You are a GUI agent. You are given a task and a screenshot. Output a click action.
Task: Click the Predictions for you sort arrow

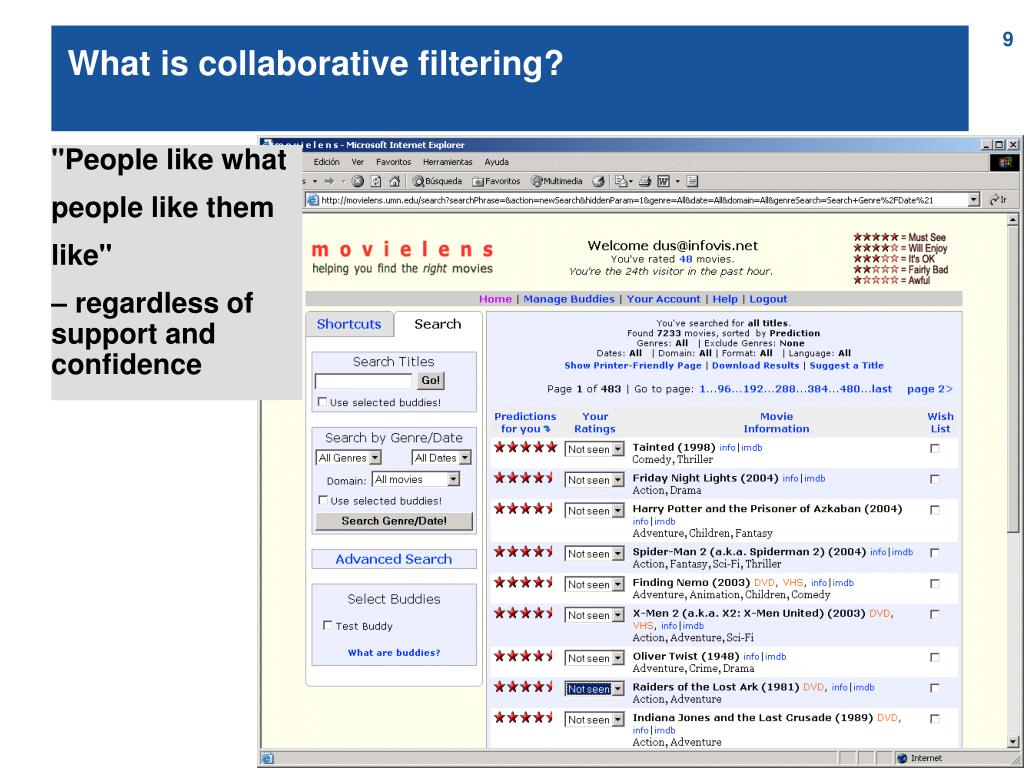(547, 429)
